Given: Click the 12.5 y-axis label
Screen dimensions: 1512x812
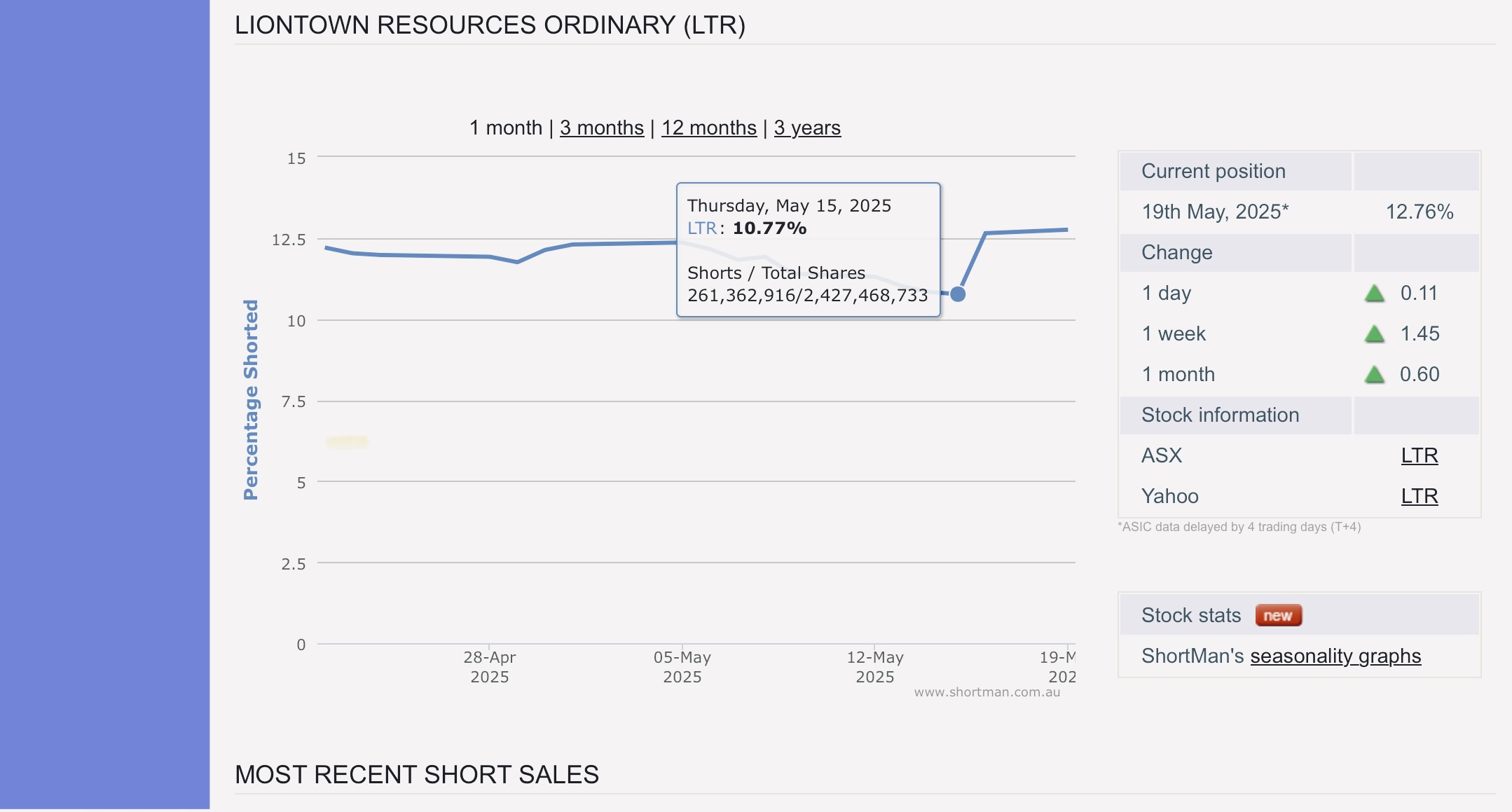Looking at the screenshot, I should 289,240.
